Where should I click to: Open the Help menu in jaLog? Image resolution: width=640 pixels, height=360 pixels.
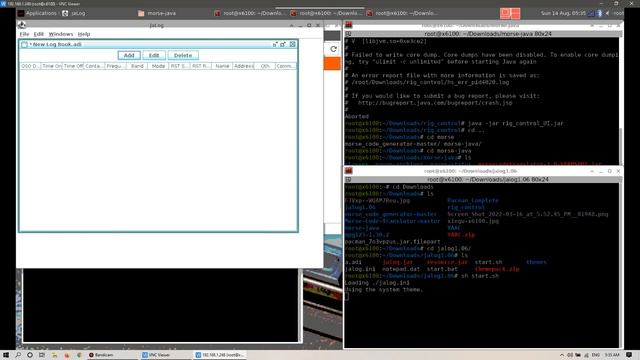pos(84,34)
